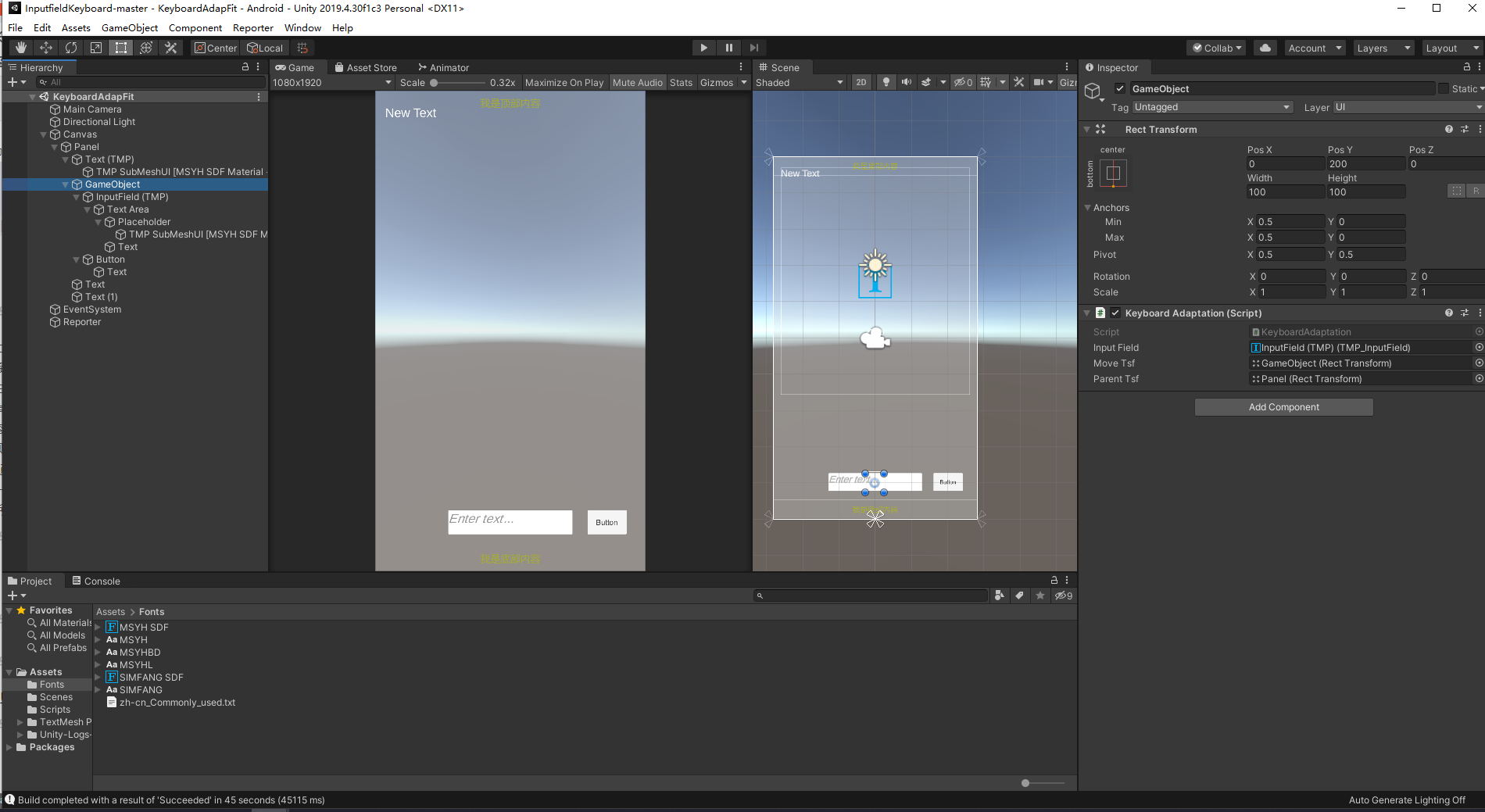Open the Reporter menu
The width and height of the screenshot is (1485, 812).
point(253,27)
